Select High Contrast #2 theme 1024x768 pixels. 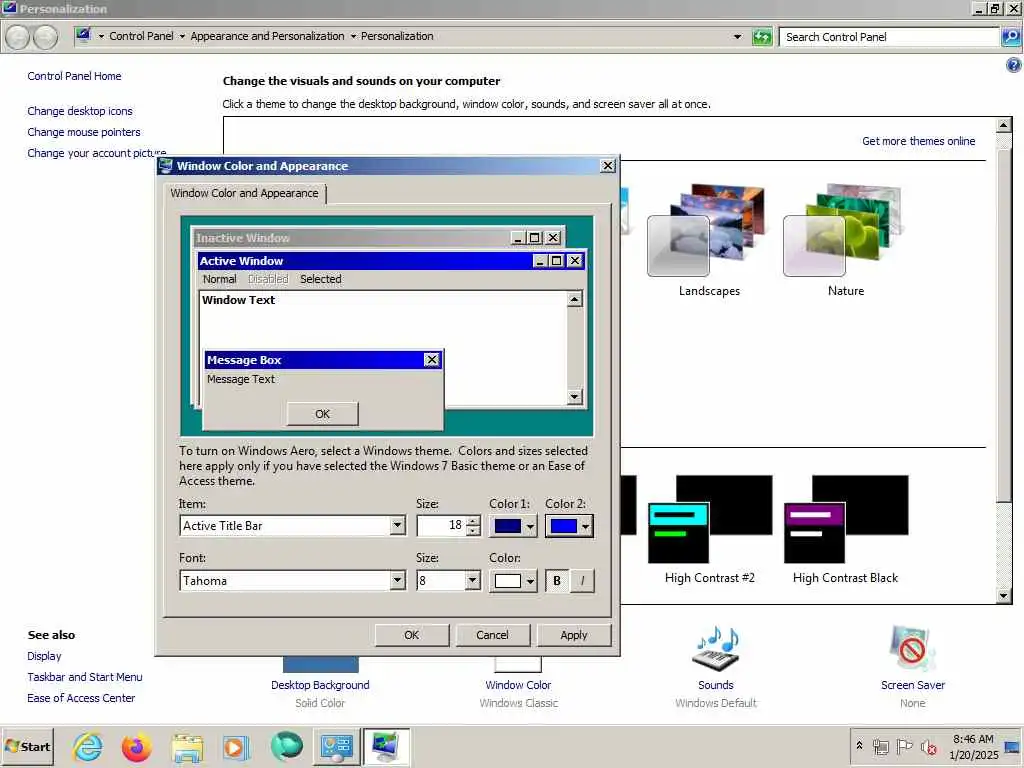tap(710, 529)
